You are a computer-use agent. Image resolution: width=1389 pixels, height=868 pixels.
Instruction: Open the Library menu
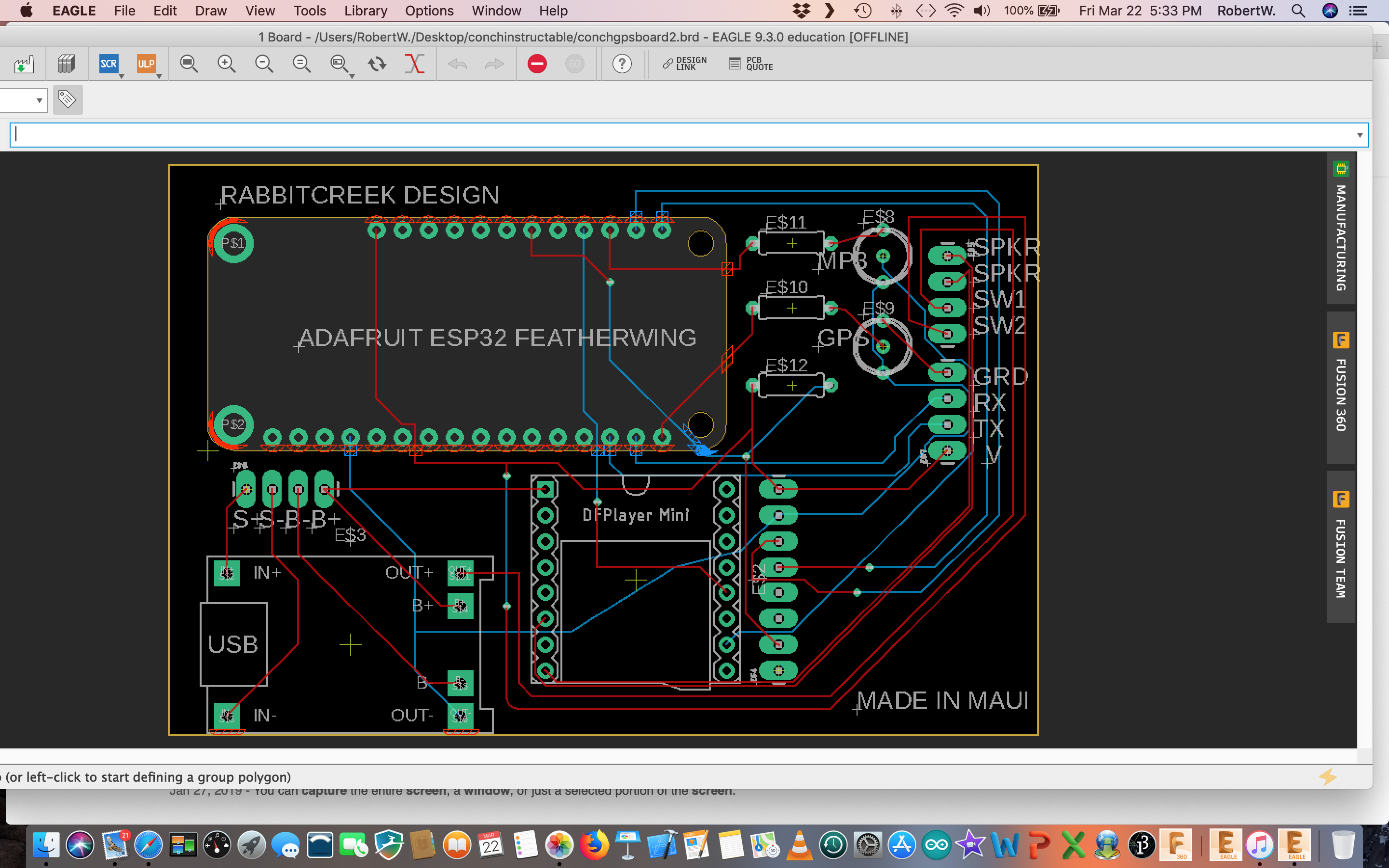point(366,10)
